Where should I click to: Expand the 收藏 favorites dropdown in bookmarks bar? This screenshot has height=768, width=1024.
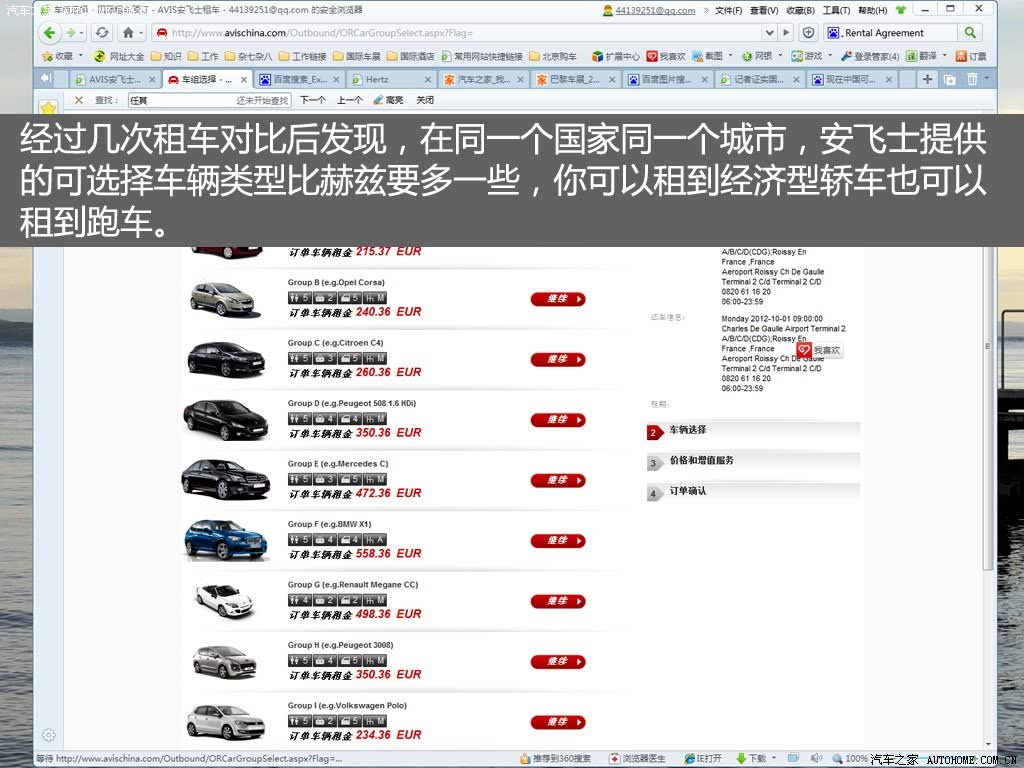coord(80,56)
